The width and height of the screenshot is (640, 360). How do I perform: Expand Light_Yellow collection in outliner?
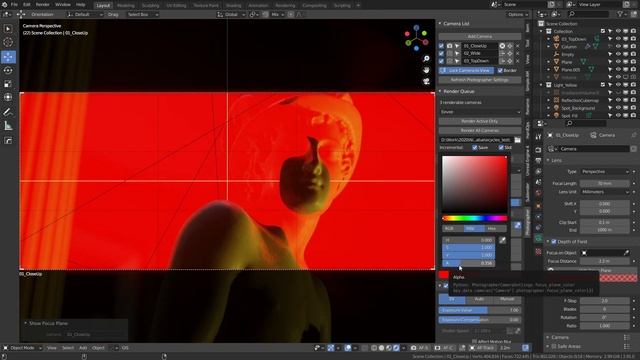click(542, 85)
